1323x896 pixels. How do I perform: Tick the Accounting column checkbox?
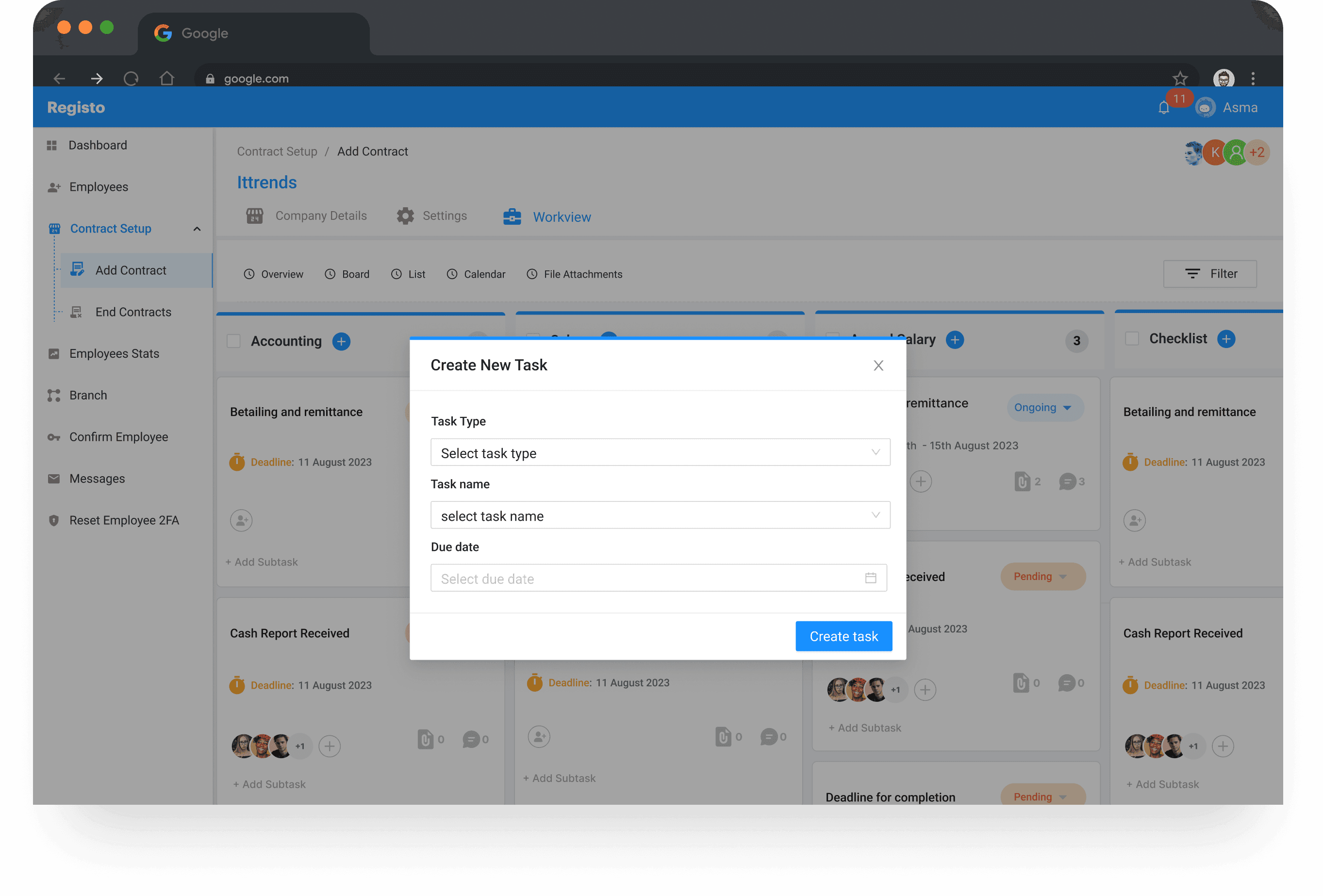233,342
